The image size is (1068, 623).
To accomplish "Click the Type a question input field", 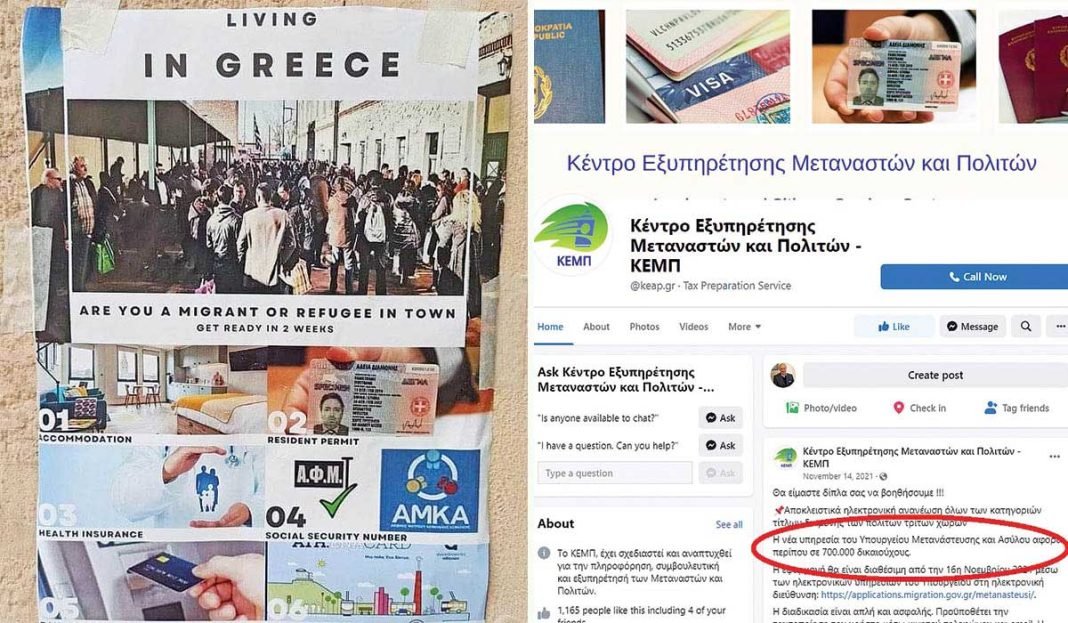I will [614, 473].
